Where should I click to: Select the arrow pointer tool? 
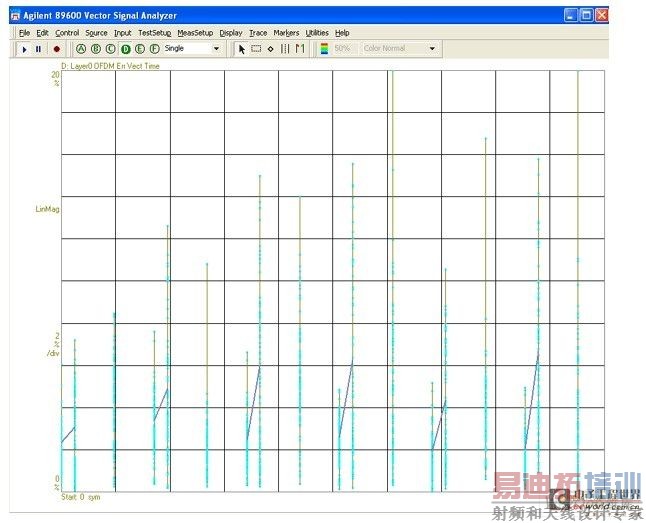coord(242,49)
